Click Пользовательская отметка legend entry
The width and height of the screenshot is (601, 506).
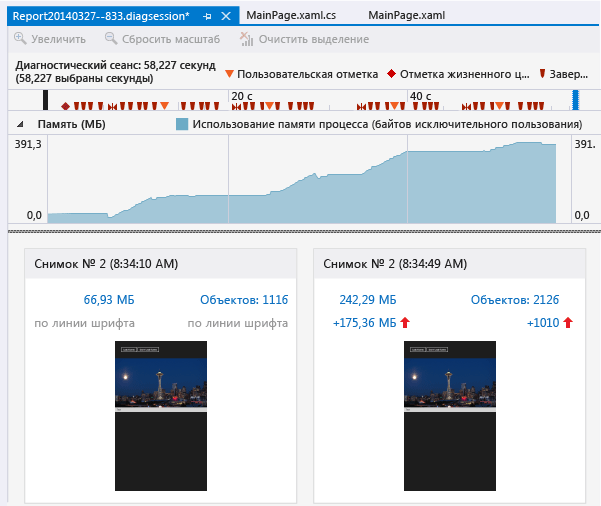pyautogui.click(x=302, y=74)
